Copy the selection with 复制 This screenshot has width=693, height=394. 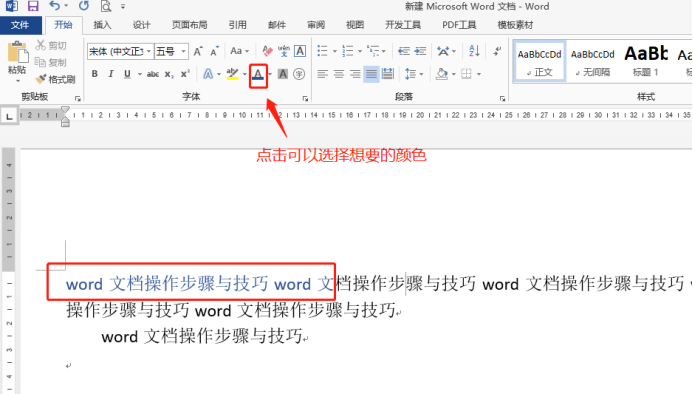[51, 62]
